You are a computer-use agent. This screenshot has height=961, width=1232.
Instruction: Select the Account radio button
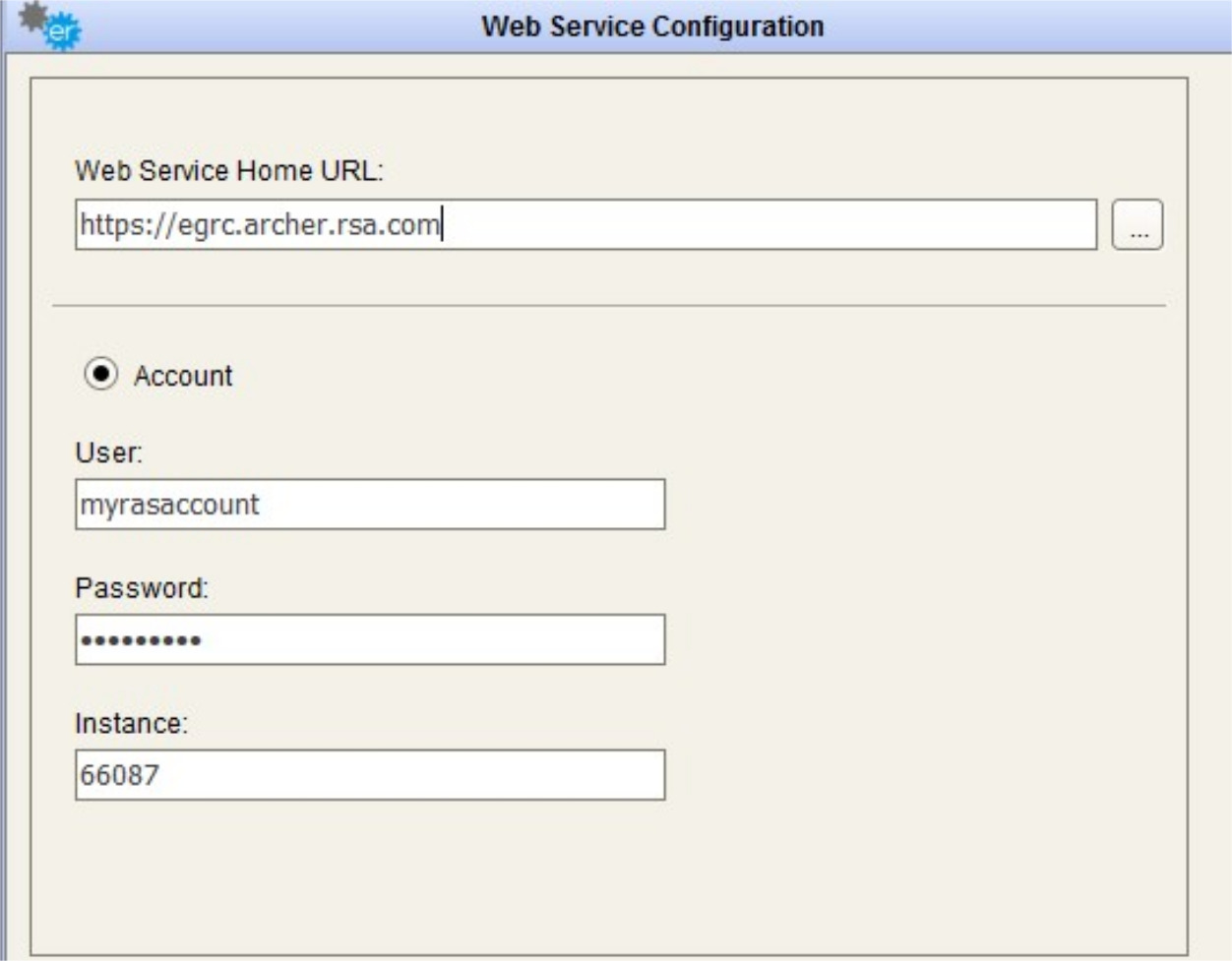click(x=100, y=375)
